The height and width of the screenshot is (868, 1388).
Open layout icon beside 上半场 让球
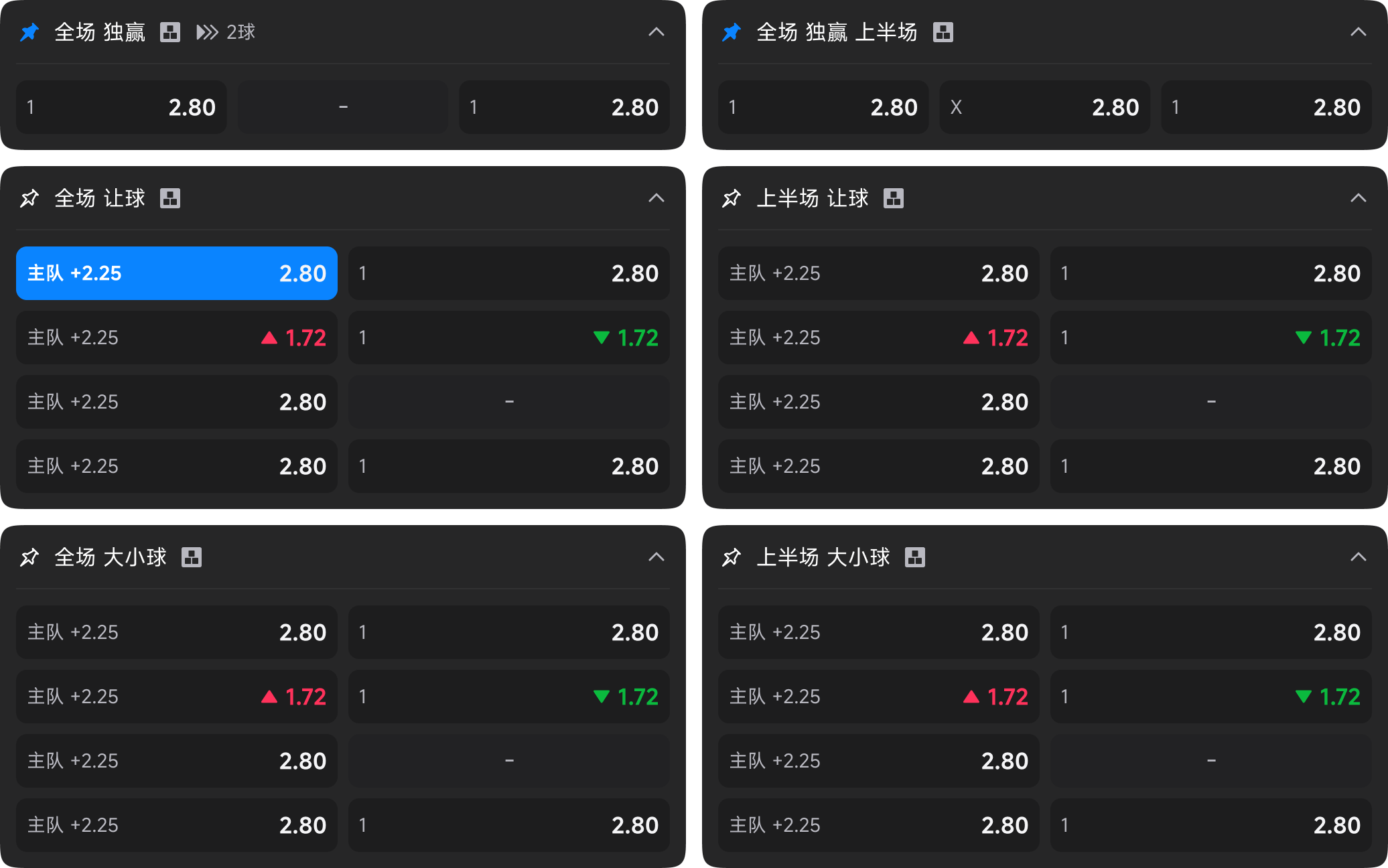[x=894, y=198]
